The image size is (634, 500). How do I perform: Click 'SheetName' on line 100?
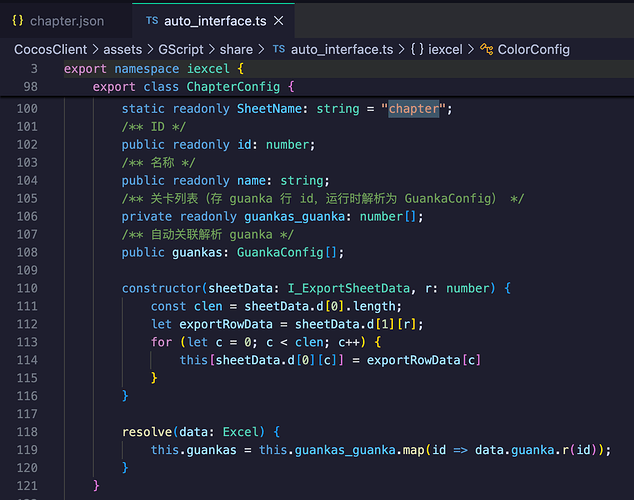click(269, 109)
